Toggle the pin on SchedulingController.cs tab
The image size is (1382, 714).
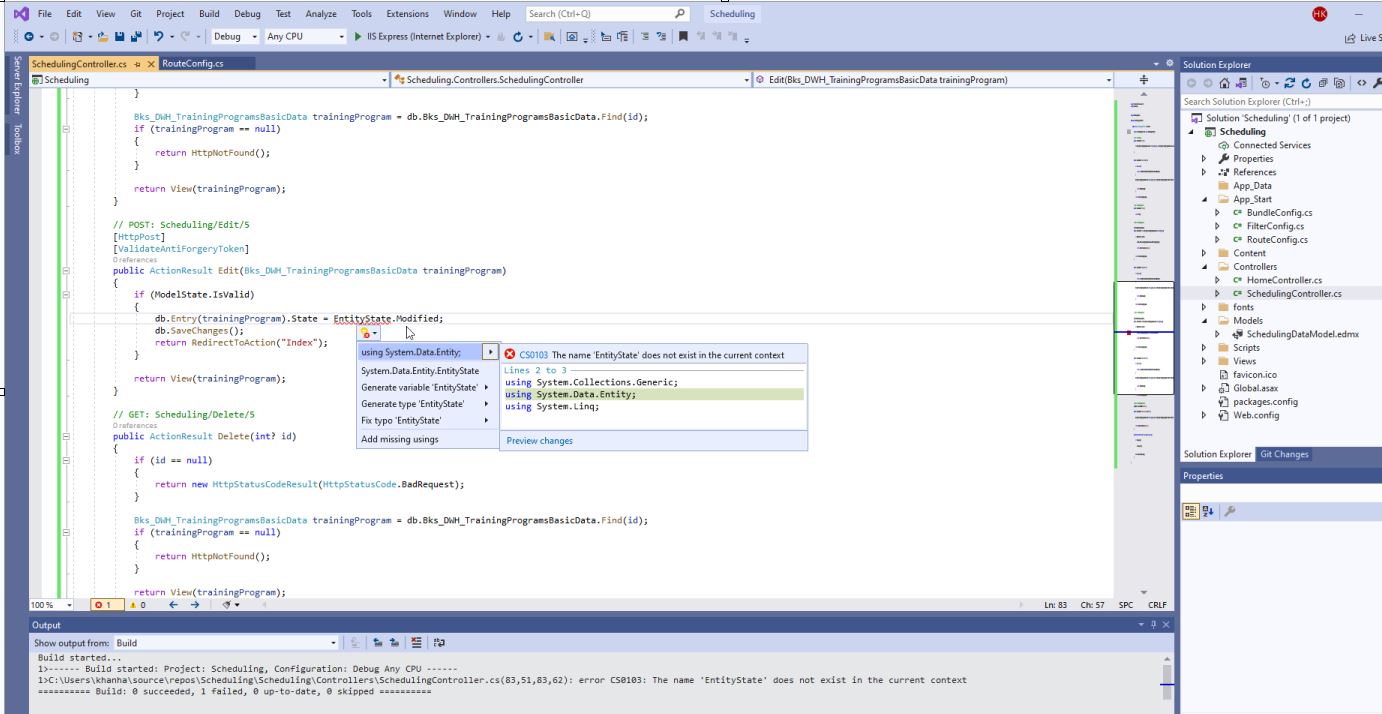click(137, 63)
